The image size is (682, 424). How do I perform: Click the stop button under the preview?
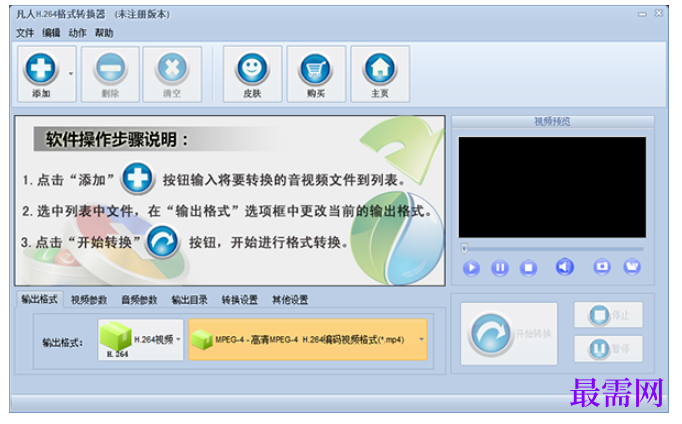528,268
